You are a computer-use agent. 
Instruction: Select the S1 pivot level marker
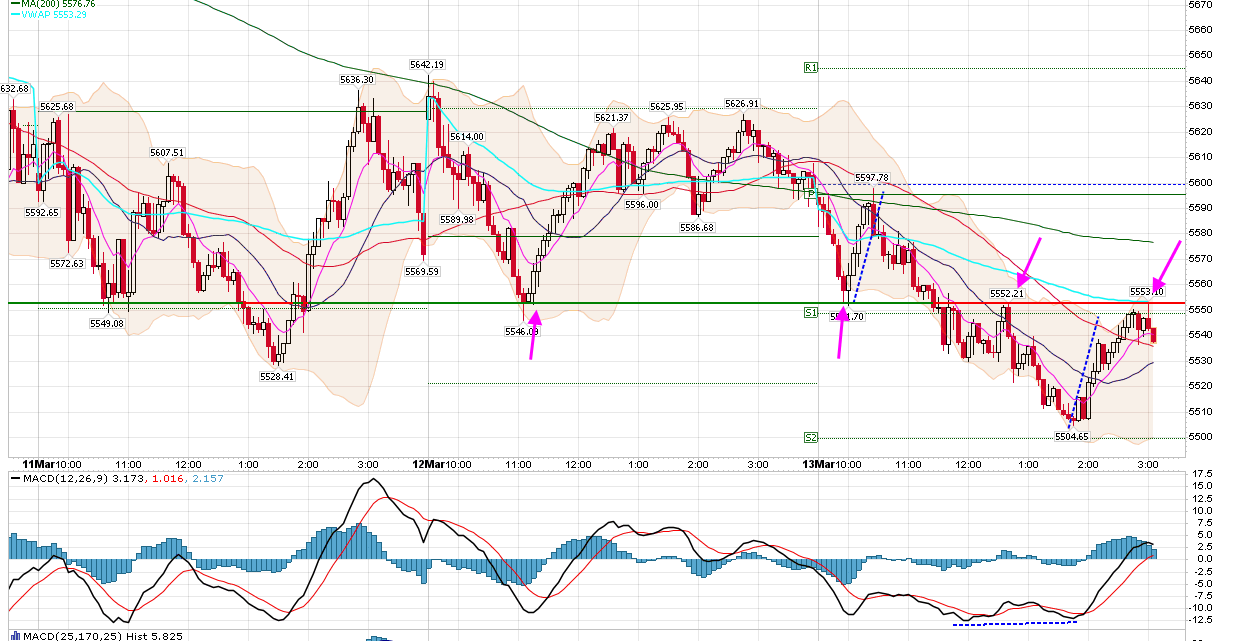[x=811, y=313]
